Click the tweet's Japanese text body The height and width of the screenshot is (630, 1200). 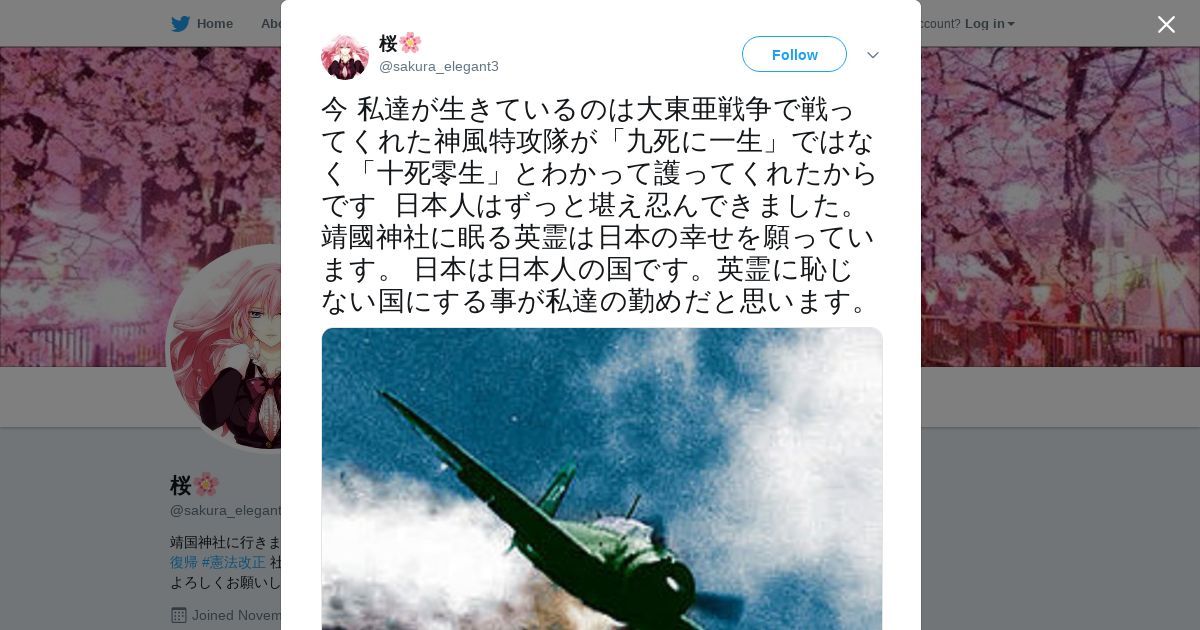point(600,205)
